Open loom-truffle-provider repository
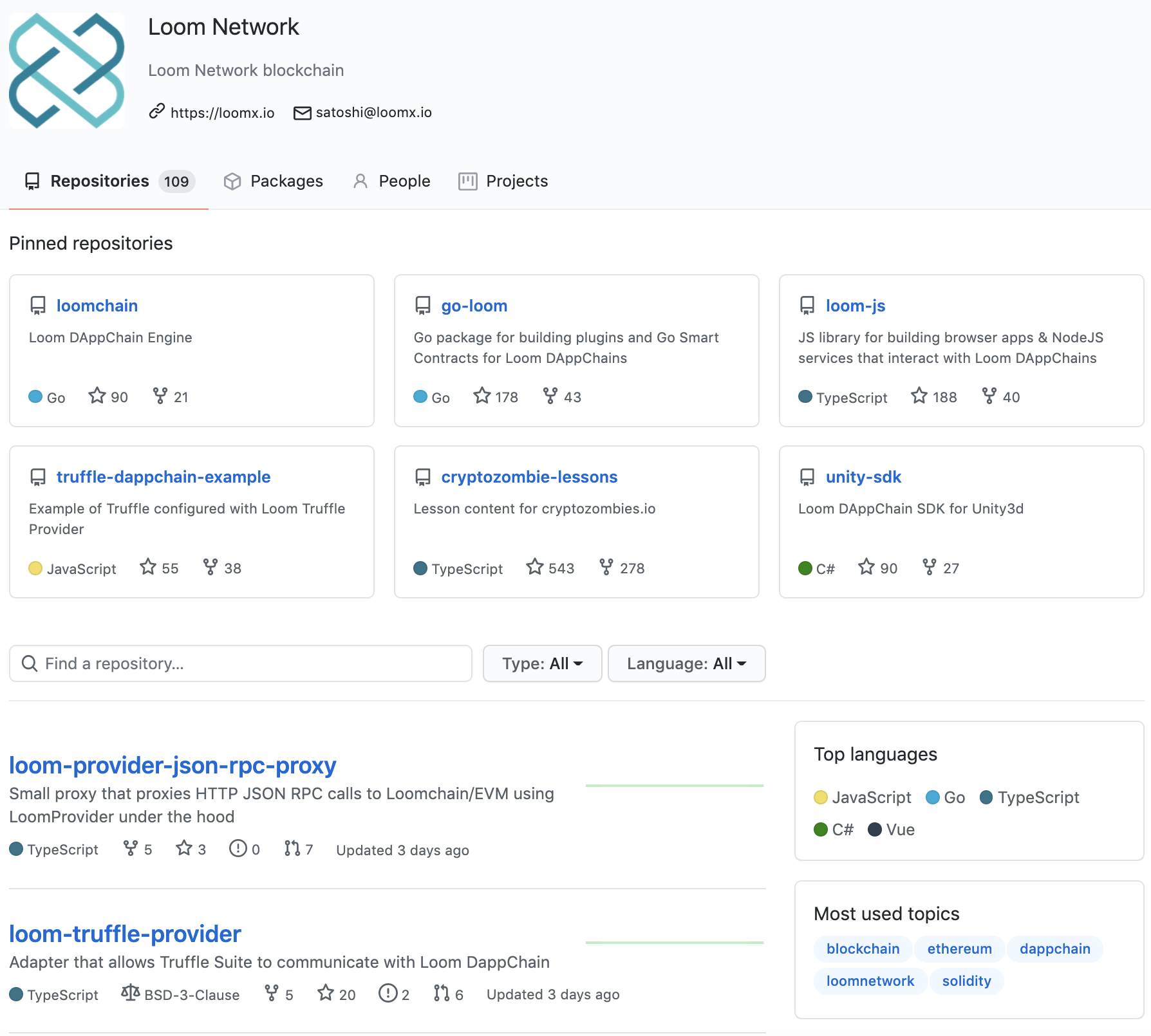The image size is (1151, 1036). [x=125, y=934]
